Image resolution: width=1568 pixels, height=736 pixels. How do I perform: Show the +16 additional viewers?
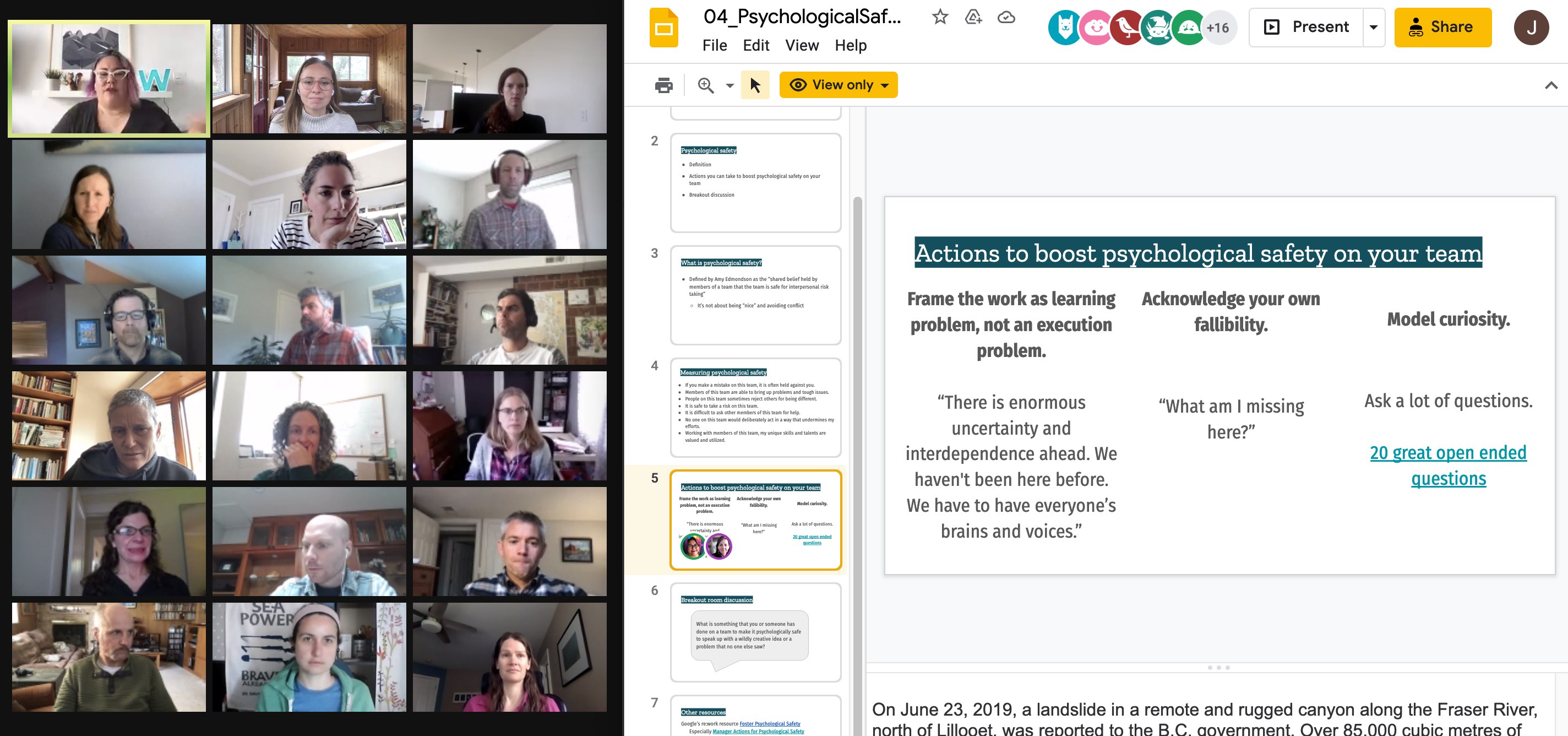coord(1218,28)
